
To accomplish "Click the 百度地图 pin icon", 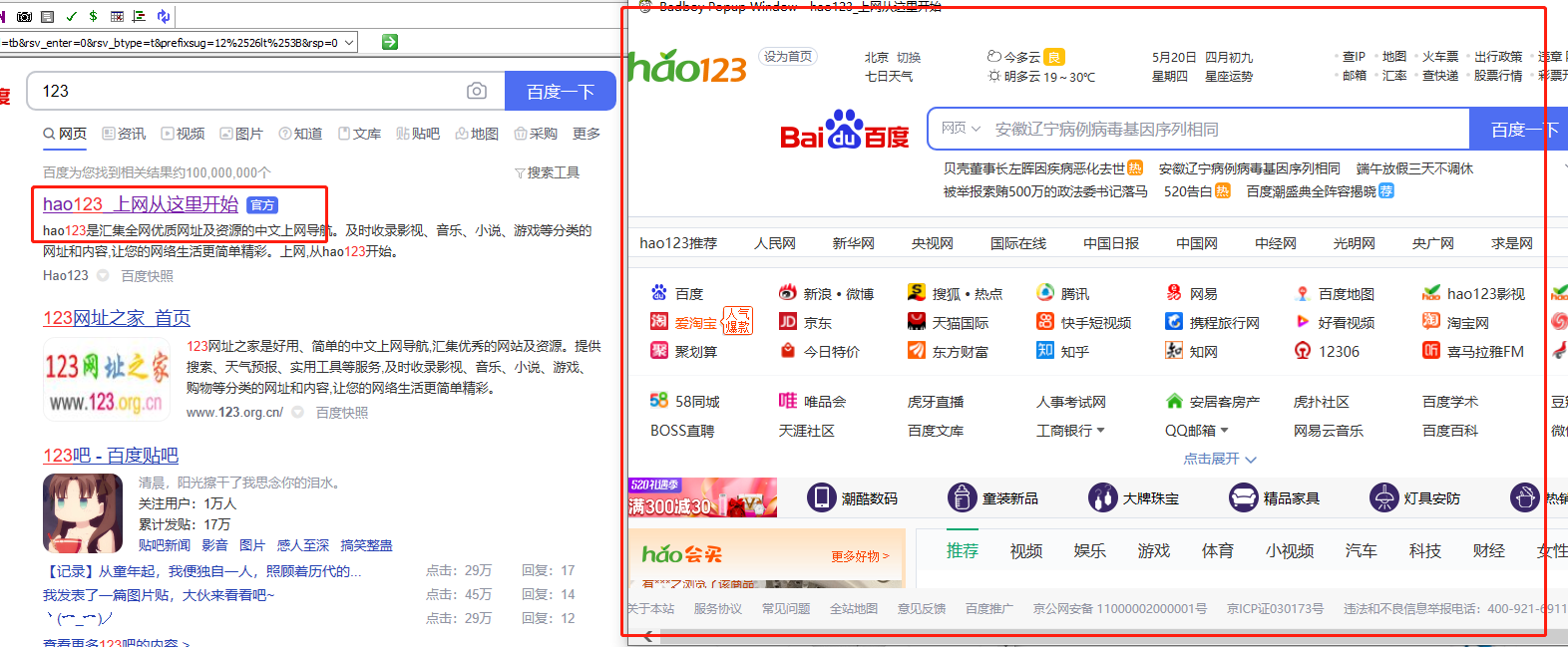I will pos(1303,293).
